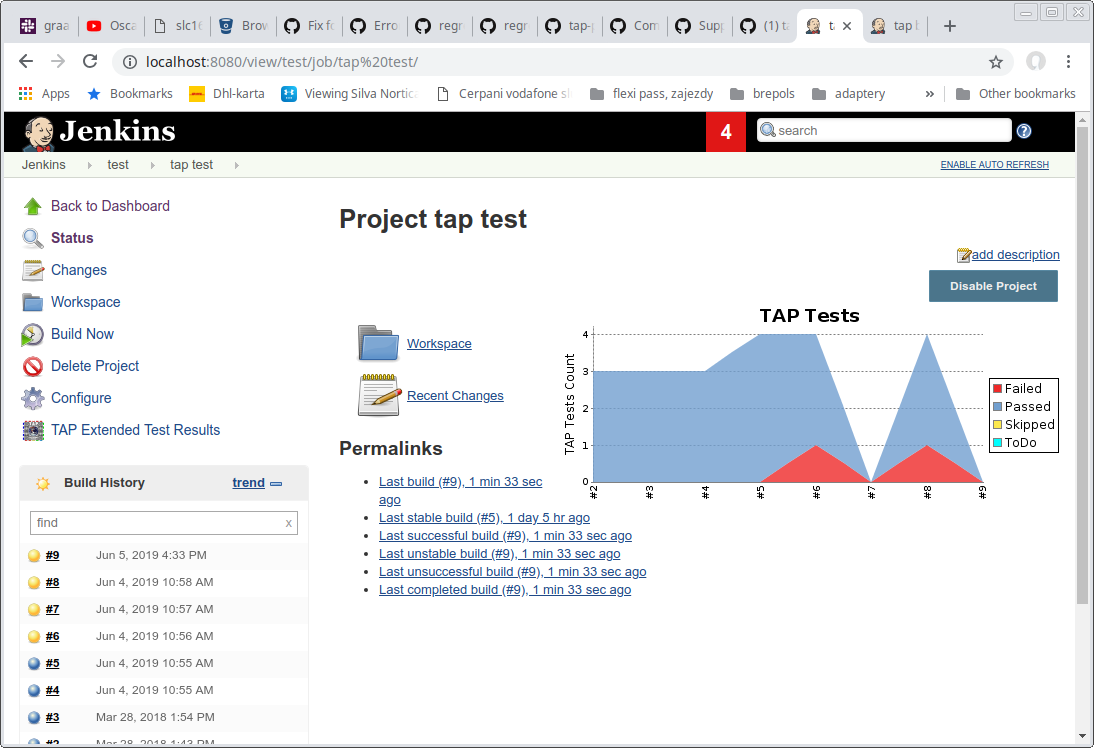
Task: Expand hidden bookmarks via the chevron
Action: [x=929, y=93]
